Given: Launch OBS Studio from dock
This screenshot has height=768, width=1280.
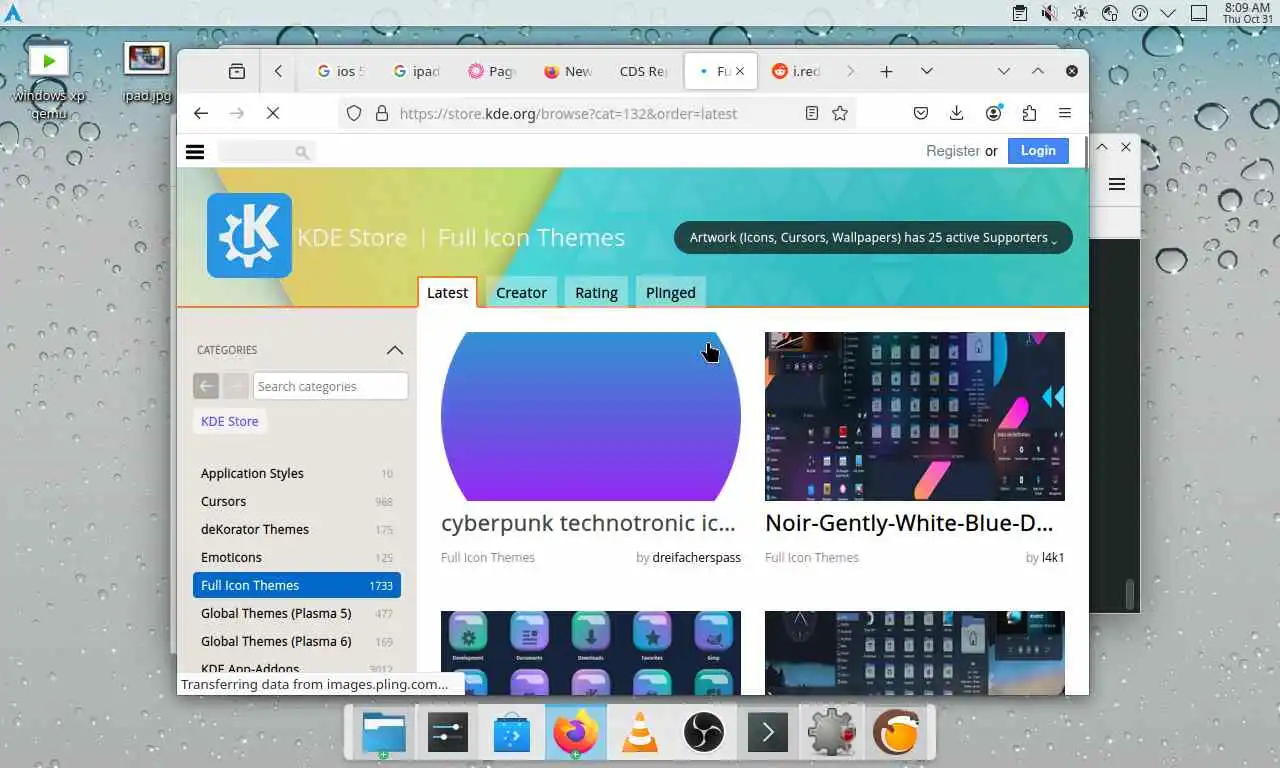Looking at the screenshot, I should tap(704, 733).
